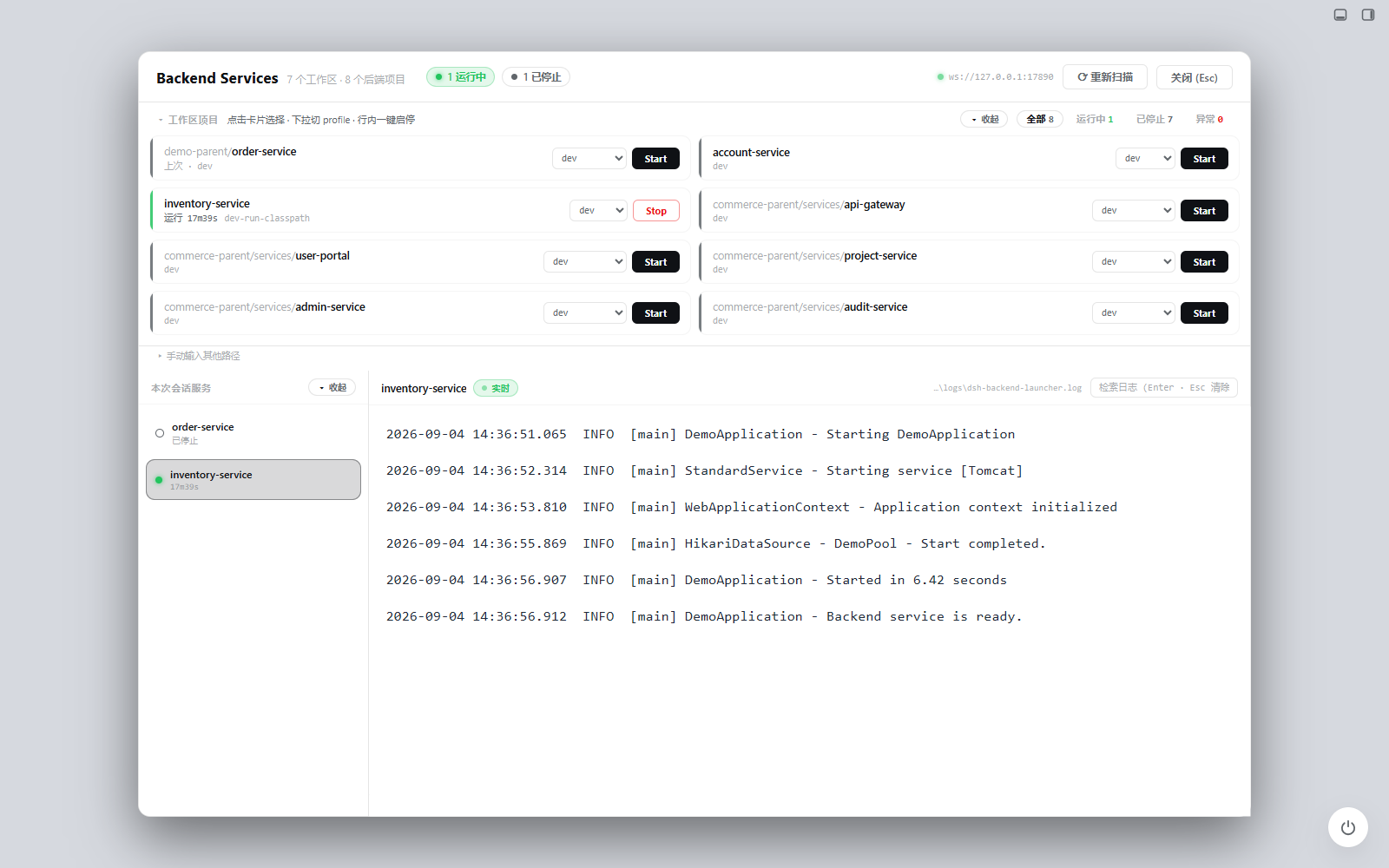Image resolution: width=1389 pixels, height=868 pixels.
Task: Click log line Starting service [Tomcat]
Action: coord(704,470)
